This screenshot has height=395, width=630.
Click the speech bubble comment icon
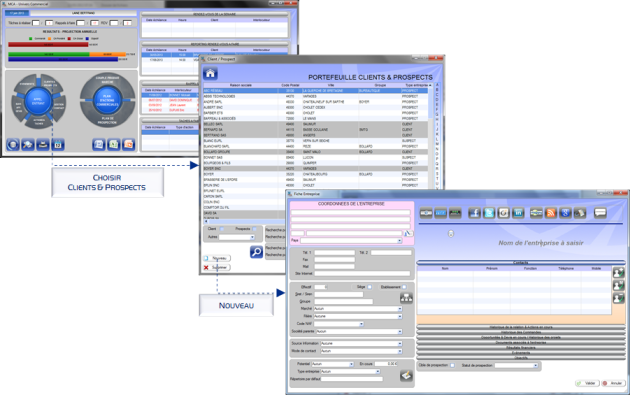(600, 213)
